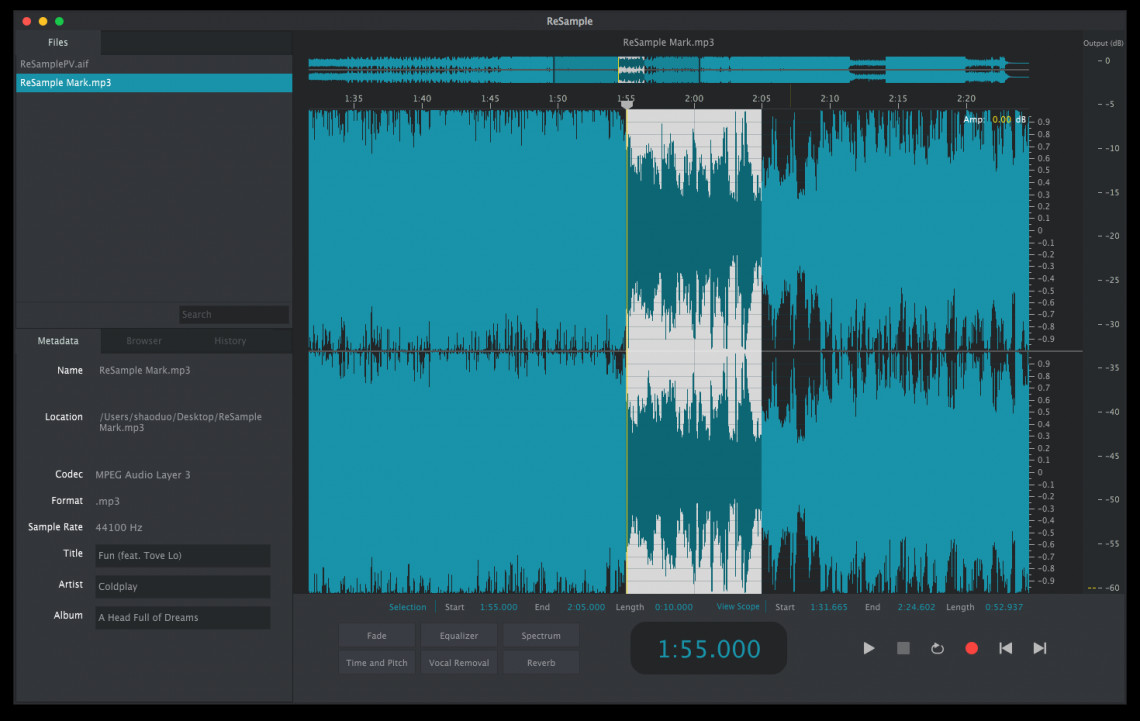This screenshot has height=721, width=1140.
Task: Toggle the loop playback icon
Action: [x=937, y=648]
